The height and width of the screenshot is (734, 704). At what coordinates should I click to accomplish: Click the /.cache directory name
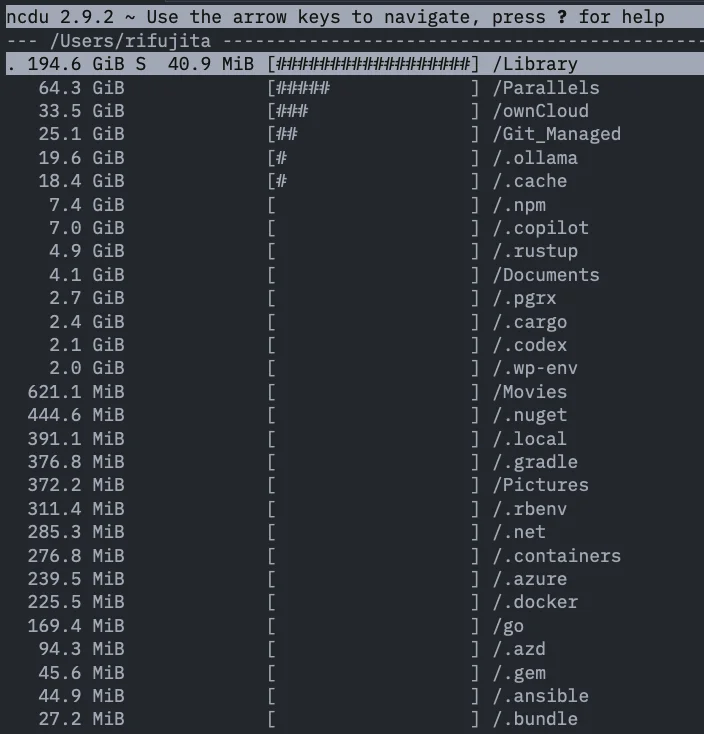pos(530,182)
